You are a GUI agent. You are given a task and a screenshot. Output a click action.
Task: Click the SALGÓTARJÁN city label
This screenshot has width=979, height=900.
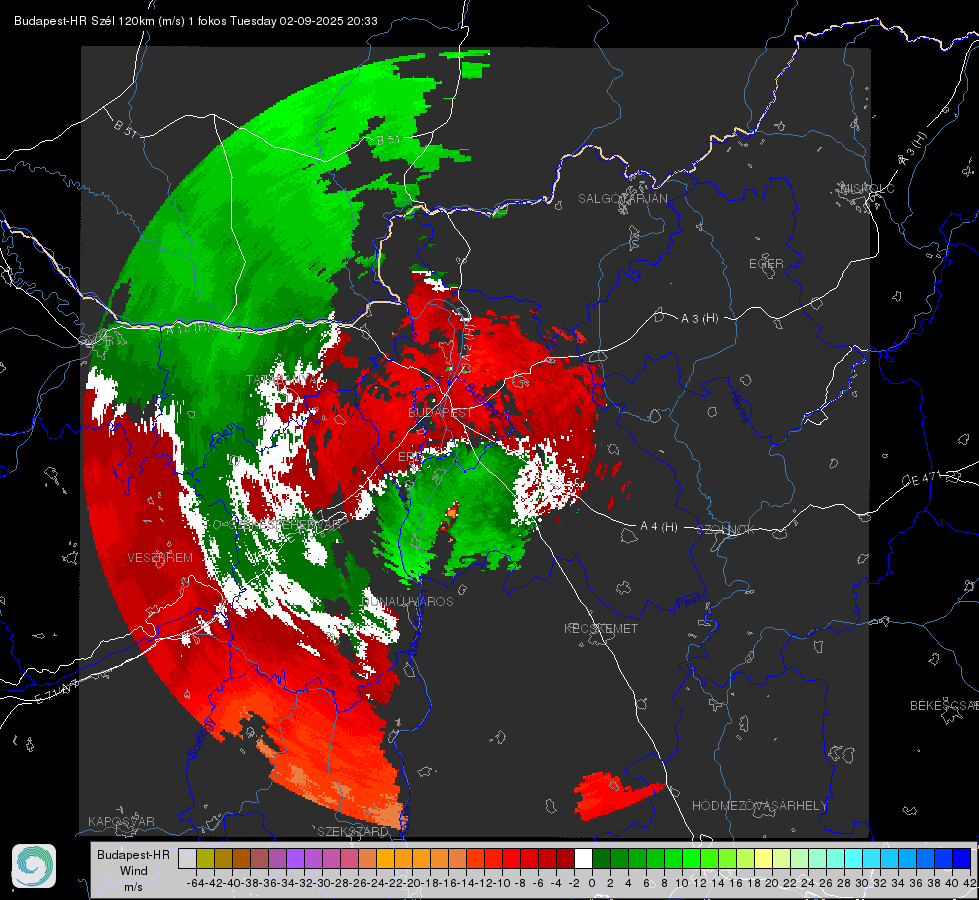(622, 199)
